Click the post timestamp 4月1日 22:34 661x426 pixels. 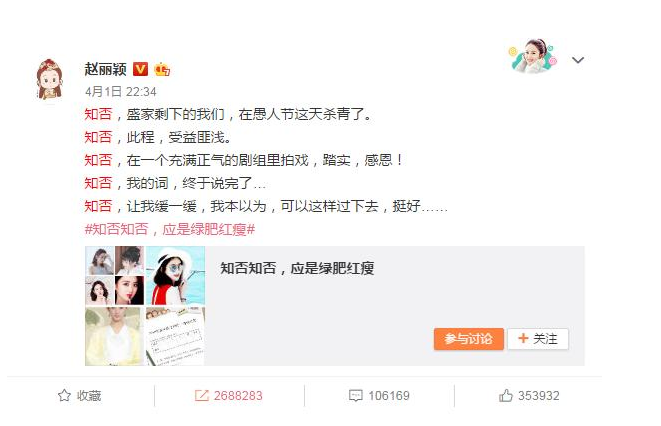pos(121,92)
